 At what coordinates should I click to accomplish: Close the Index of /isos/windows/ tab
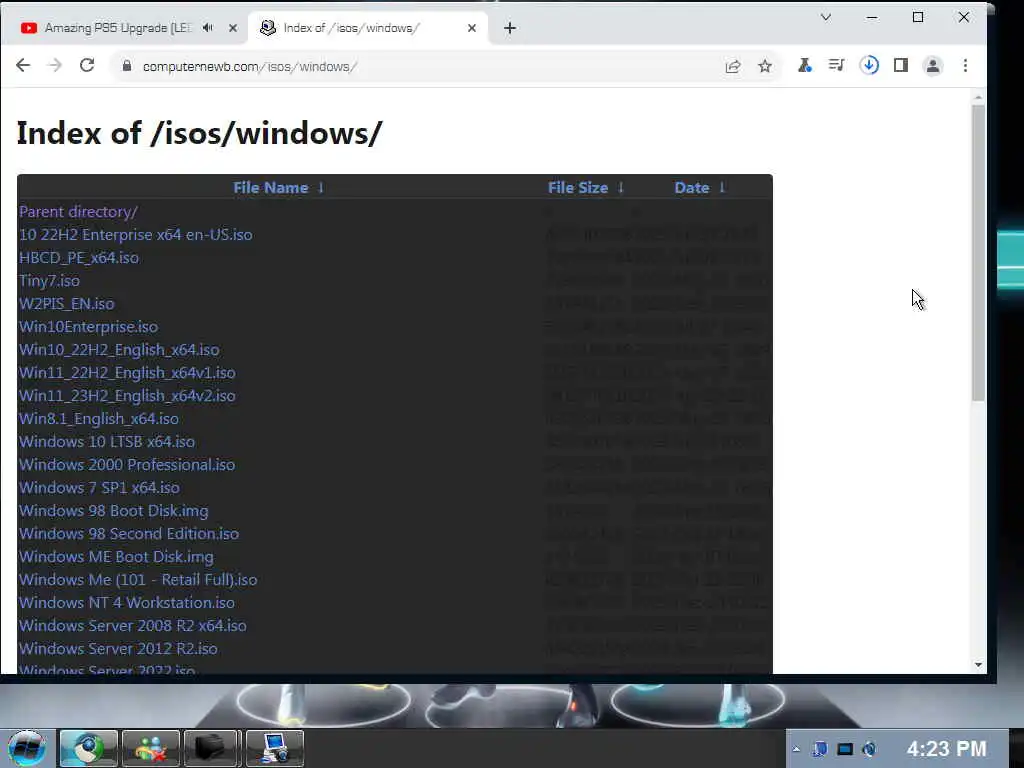(x=472, y=28)
